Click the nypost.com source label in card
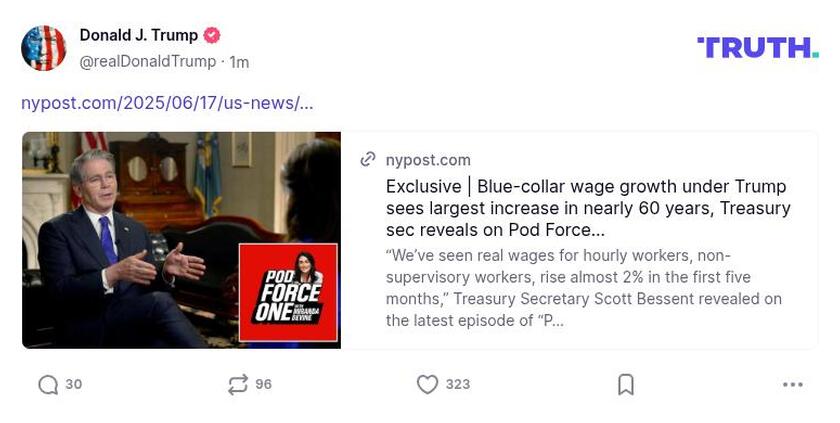 tap(428, 160)
